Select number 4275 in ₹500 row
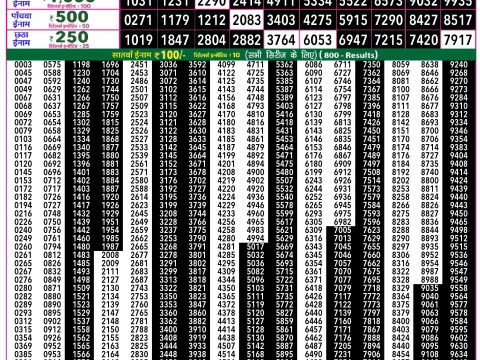The width and height of the screenshot is (480, 360). pos(318,20)
